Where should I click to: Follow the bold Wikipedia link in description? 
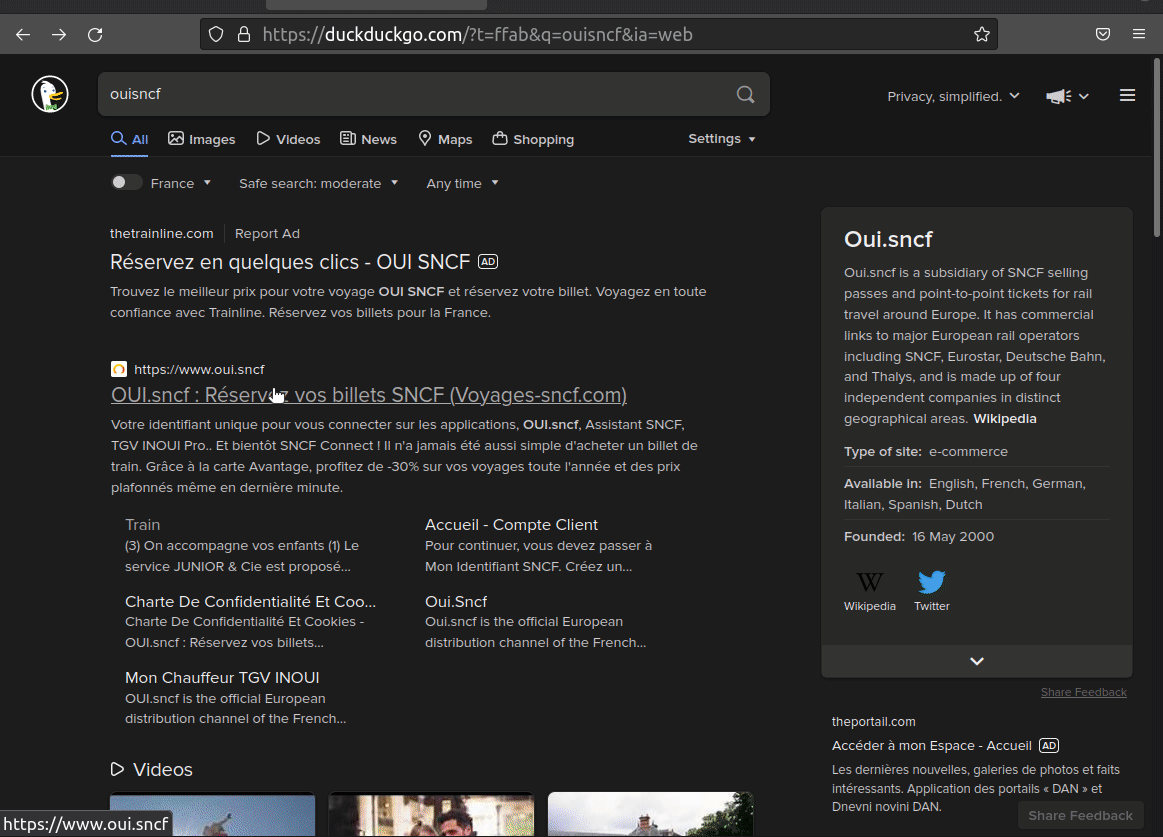pyautogui.click(x=1004, y=418)
